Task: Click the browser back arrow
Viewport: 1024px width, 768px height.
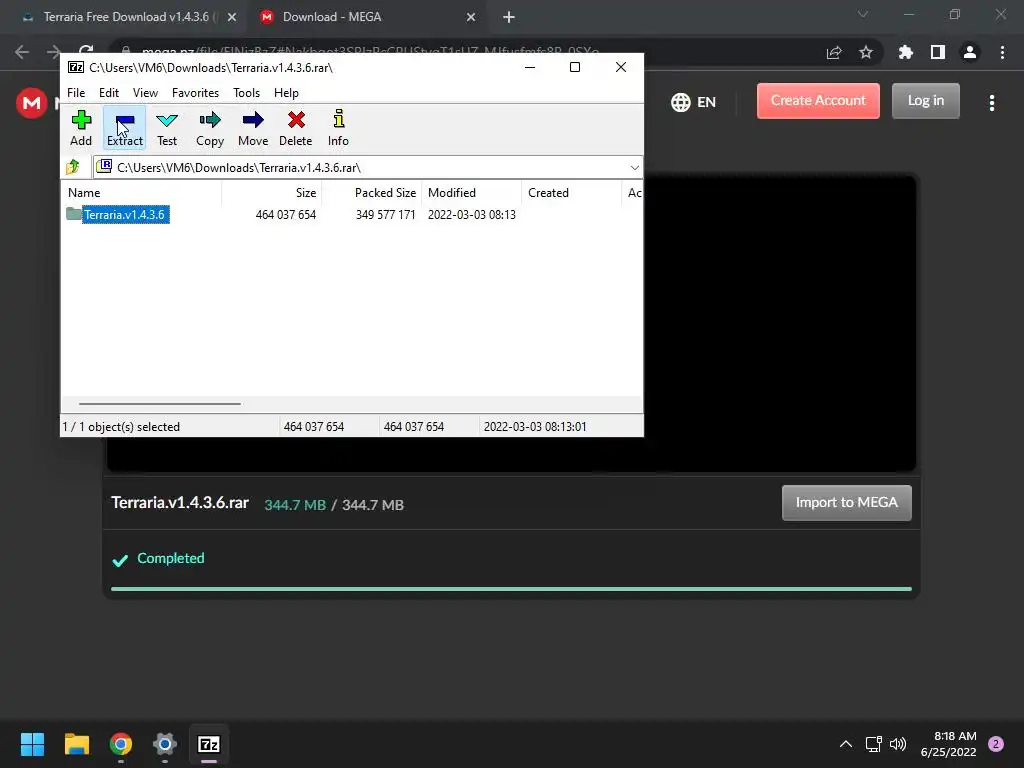Action: click(22, 52)
